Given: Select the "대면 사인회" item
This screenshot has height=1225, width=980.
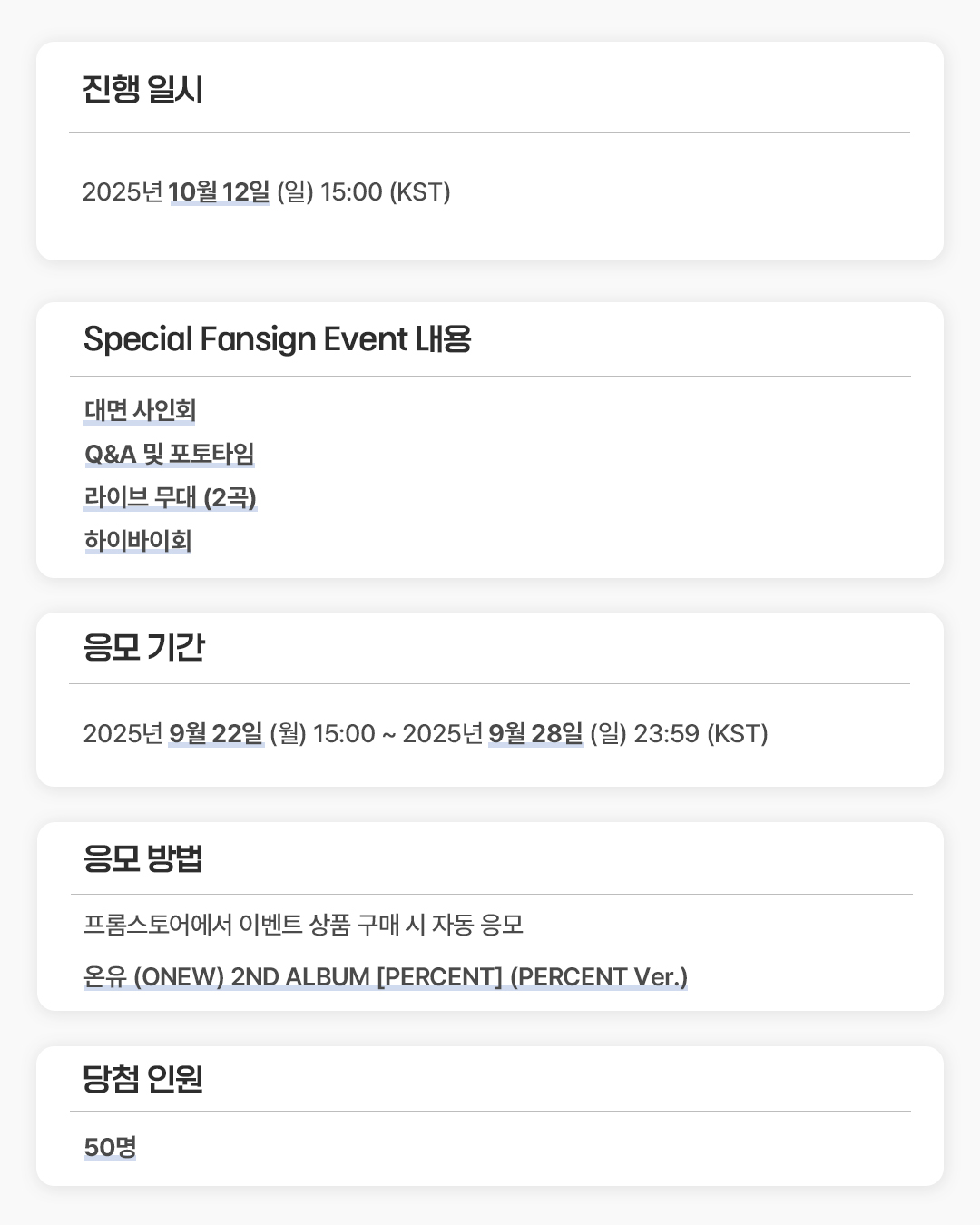Looking at the screenshot, I should pos(140,410).
